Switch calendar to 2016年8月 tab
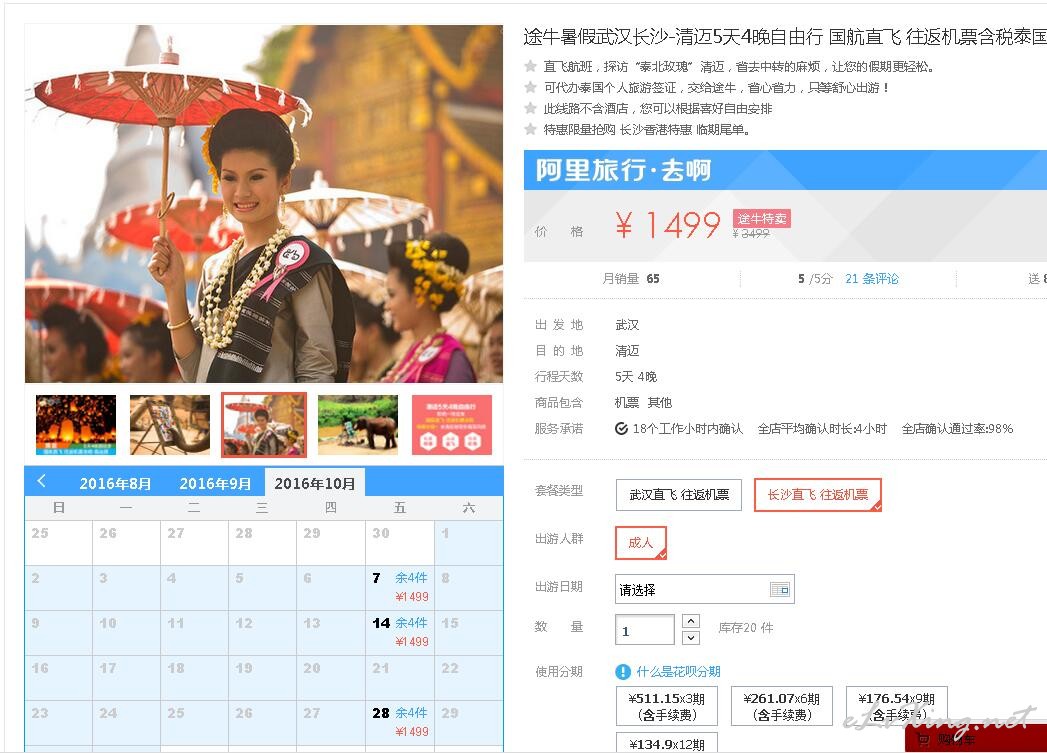The image size is (1047, 753). pos(115,483)
